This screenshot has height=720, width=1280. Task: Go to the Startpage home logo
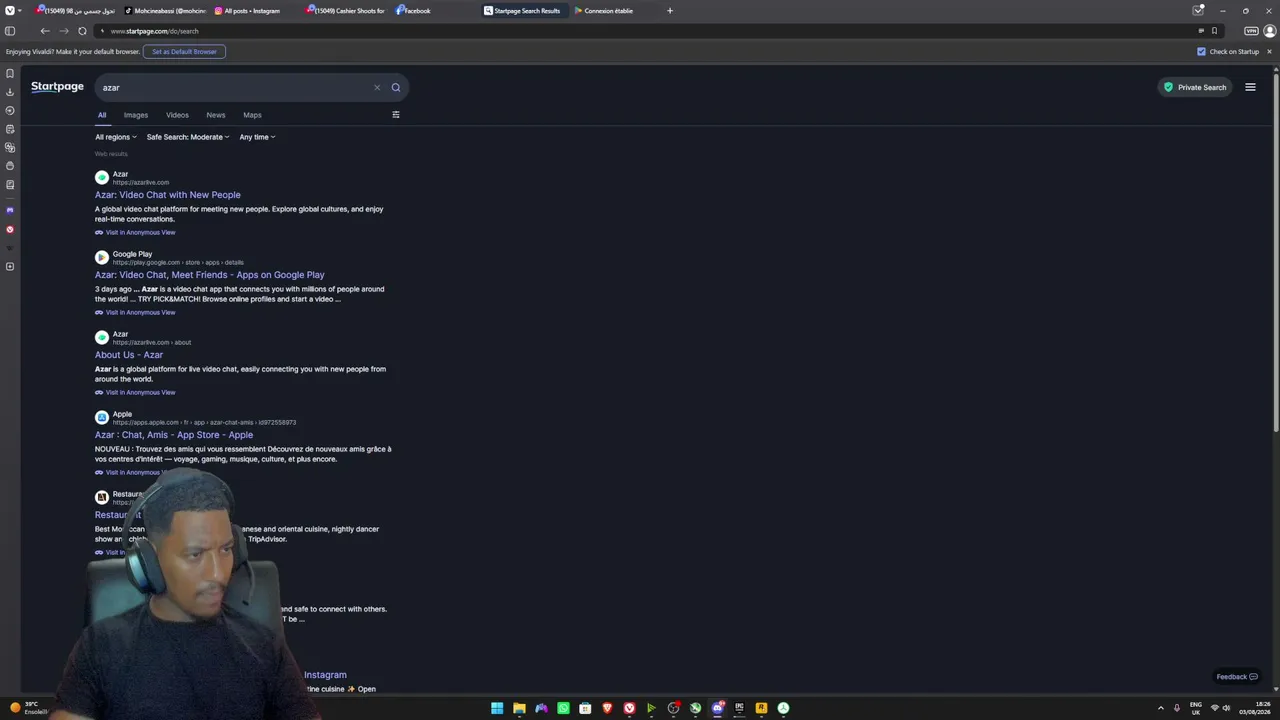[57, 87]
